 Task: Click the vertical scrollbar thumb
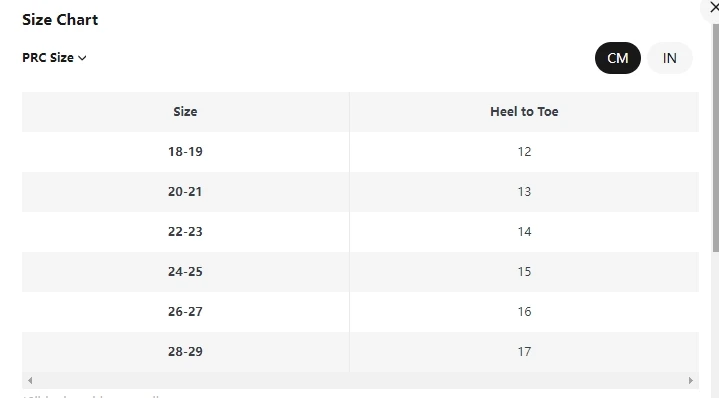tap(715, 138)
